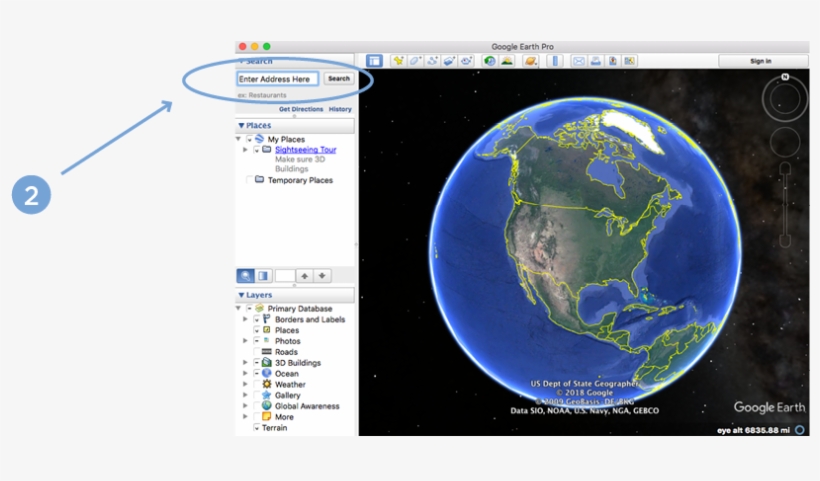Collapse the Search panel triangle

[x=241, y=61]
